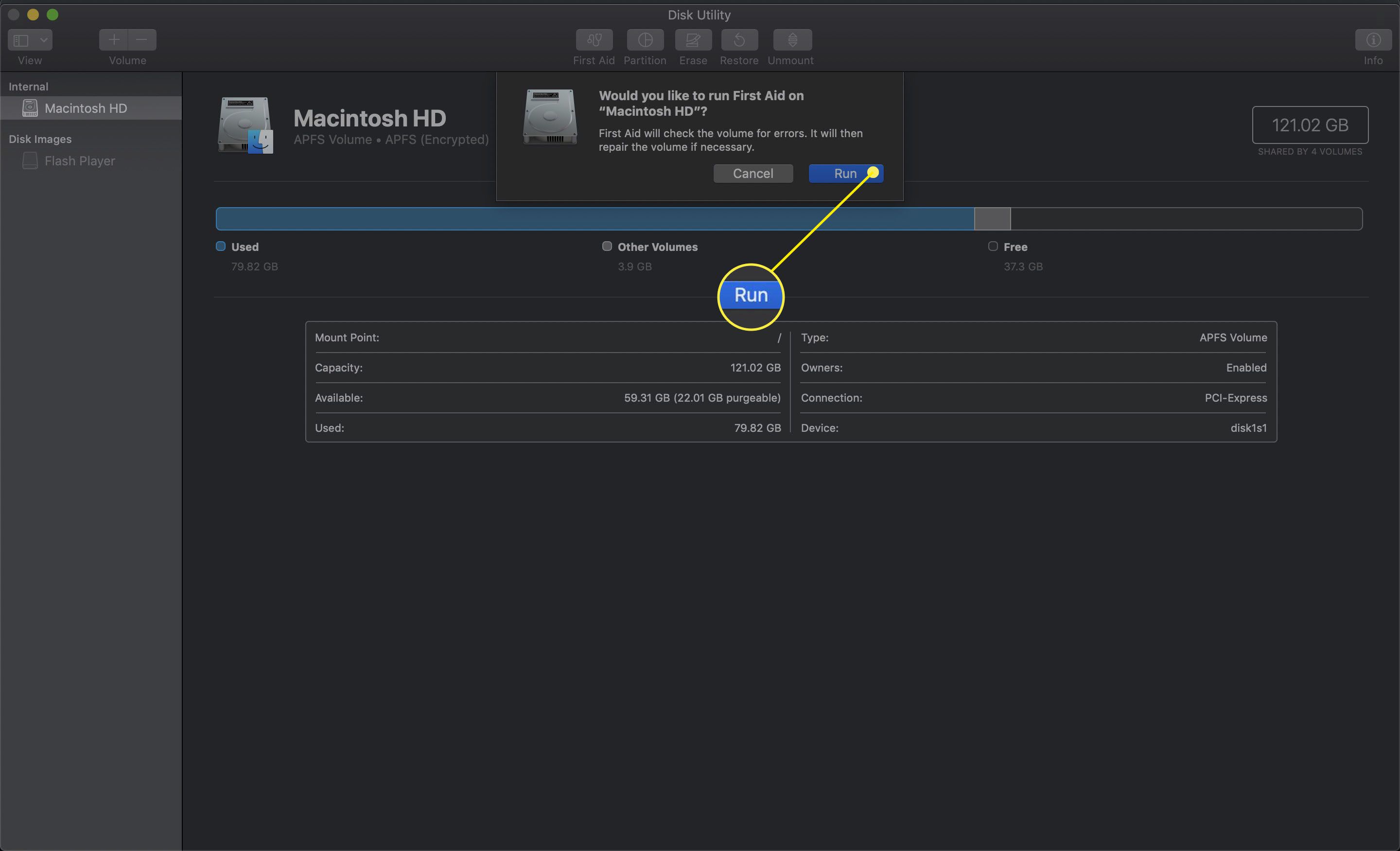Screen dimensions: 1400x851
Task: Click the Macintosh HD sidebar drive icon
Action: click(x=30, y=108)
